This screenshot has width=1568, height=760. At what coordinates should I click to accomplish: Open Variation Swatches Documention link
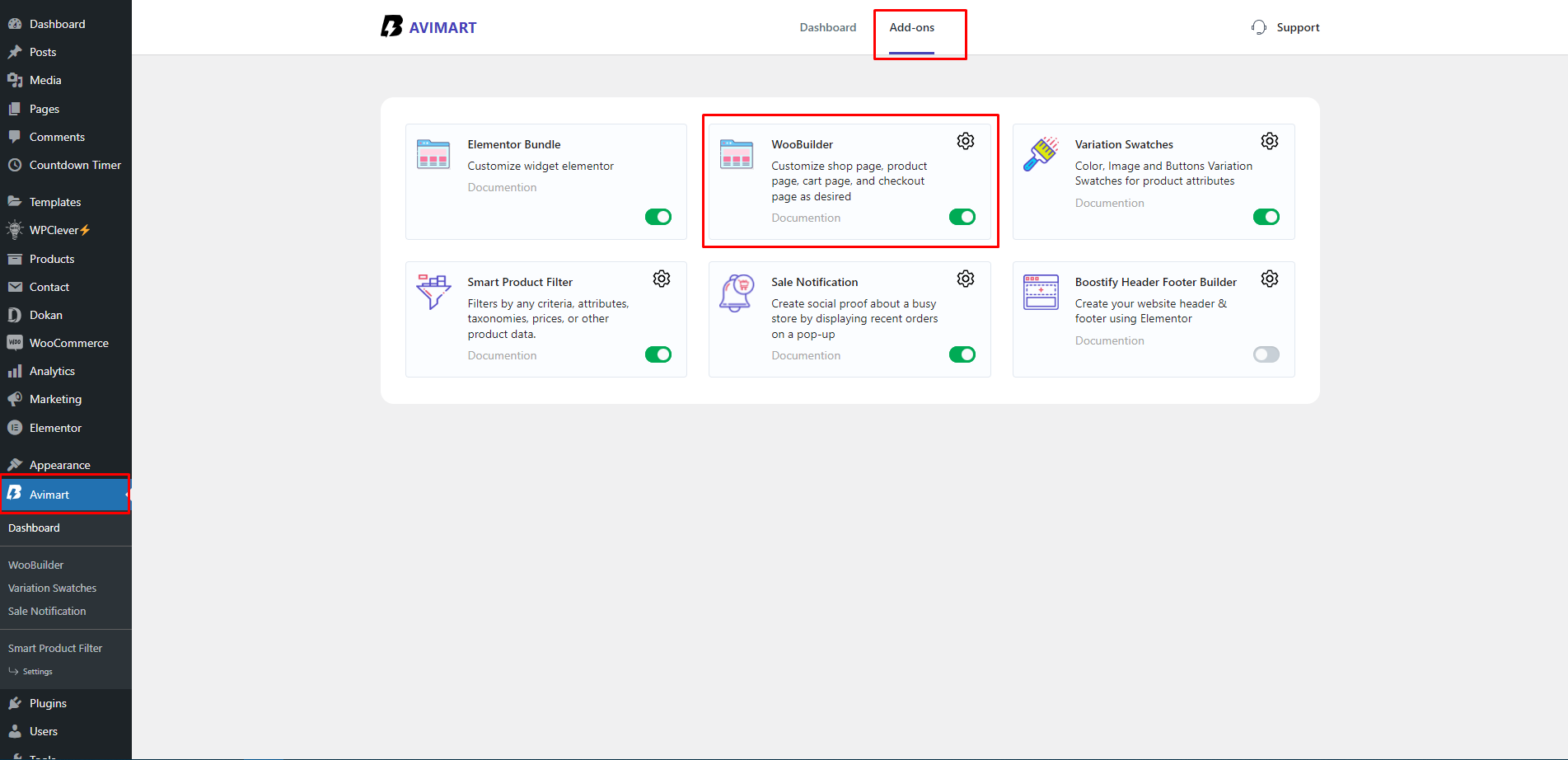tap(1109, 203)
